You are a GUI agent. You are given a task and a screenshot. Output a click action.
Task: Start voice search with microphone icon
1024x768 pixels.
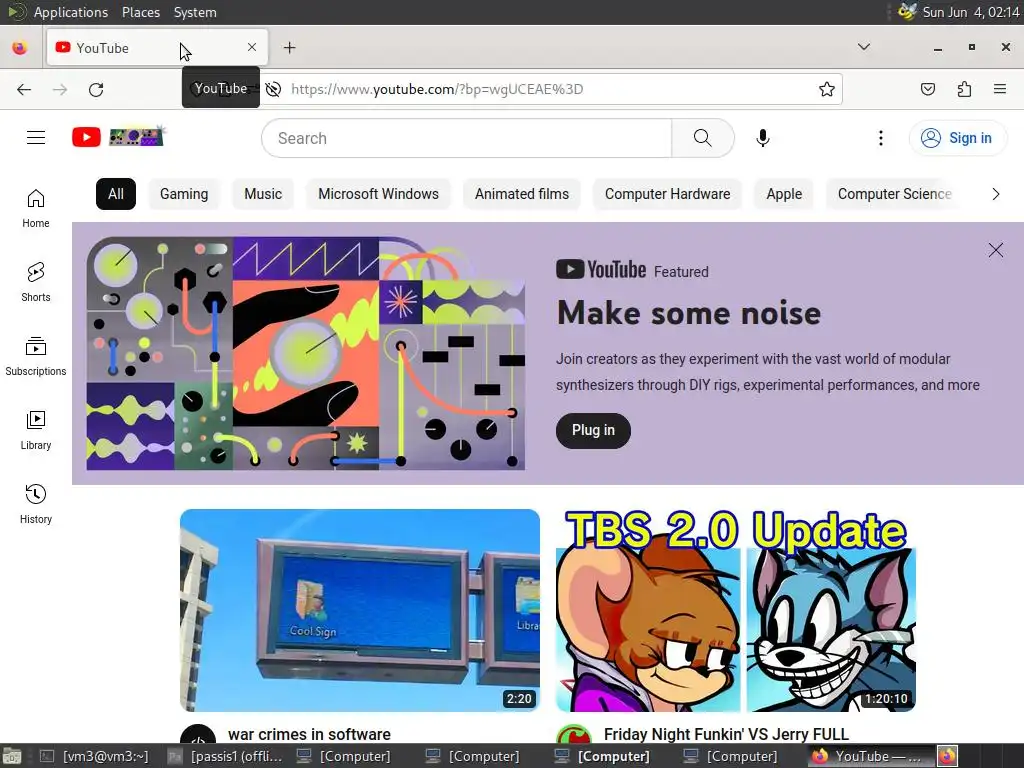[762, 138]
